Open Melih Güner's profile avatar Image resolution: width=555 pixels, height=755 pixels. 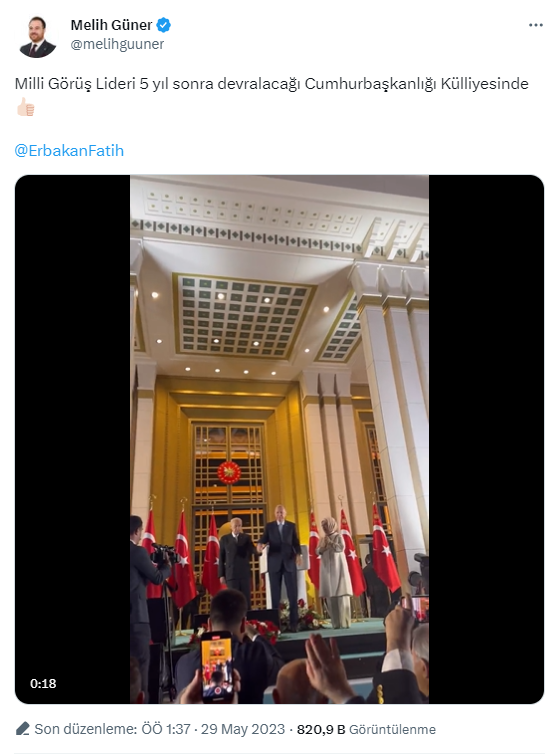pos(38,36)
